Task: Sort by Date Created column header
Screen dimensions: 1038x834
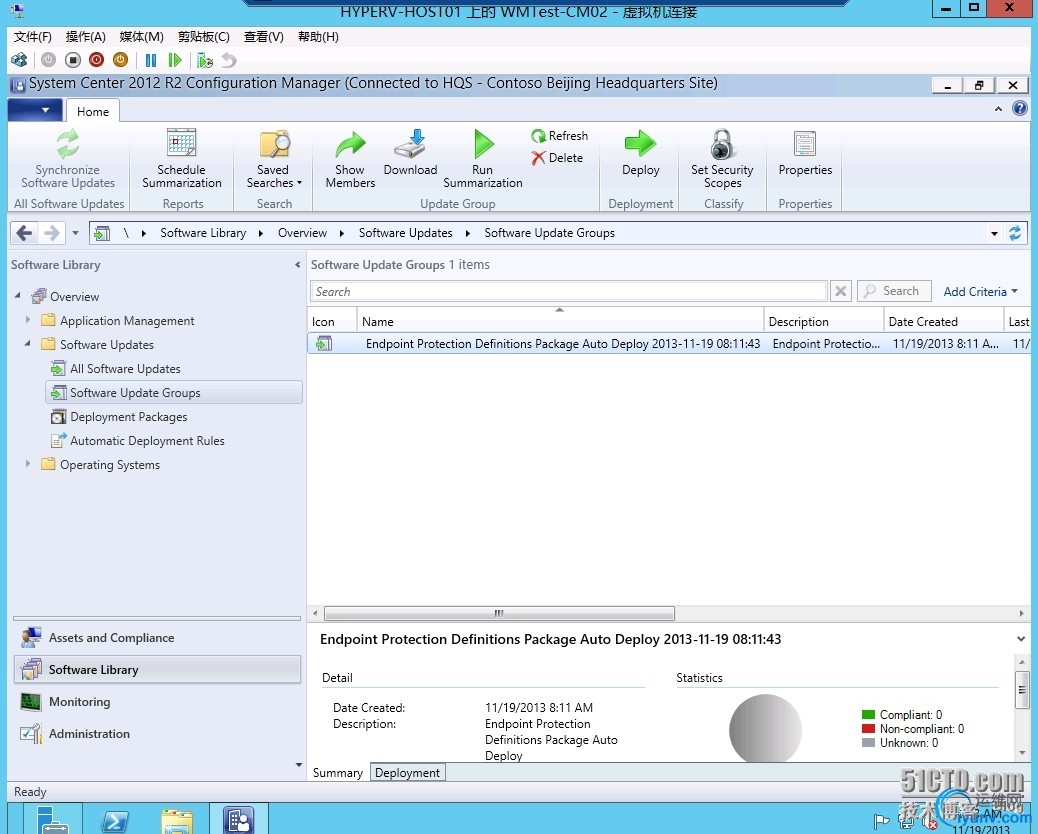Action: coord(943,321)
